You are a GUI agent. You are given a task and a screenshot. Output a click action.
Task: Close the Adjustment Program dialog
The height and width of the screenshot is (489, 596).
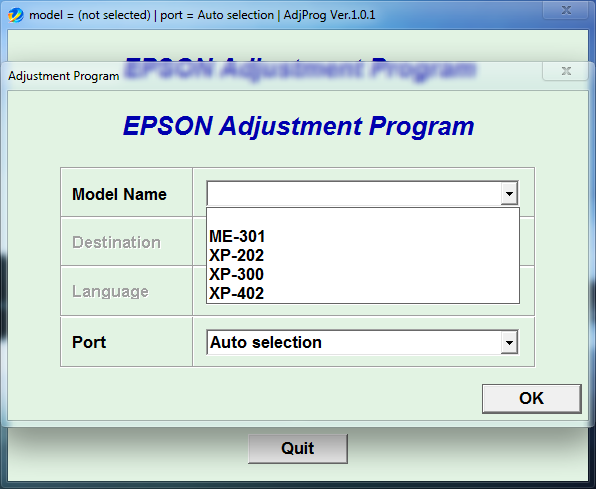[566, 71]
